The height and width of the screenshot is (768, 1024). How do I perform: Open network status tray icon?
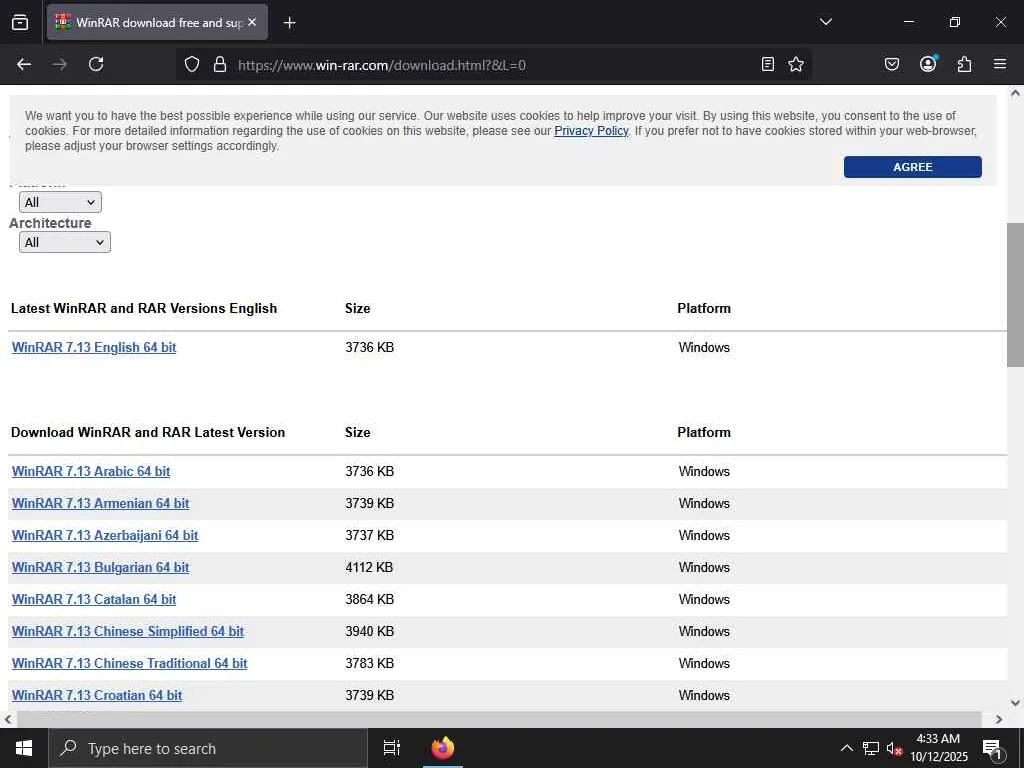871,748
